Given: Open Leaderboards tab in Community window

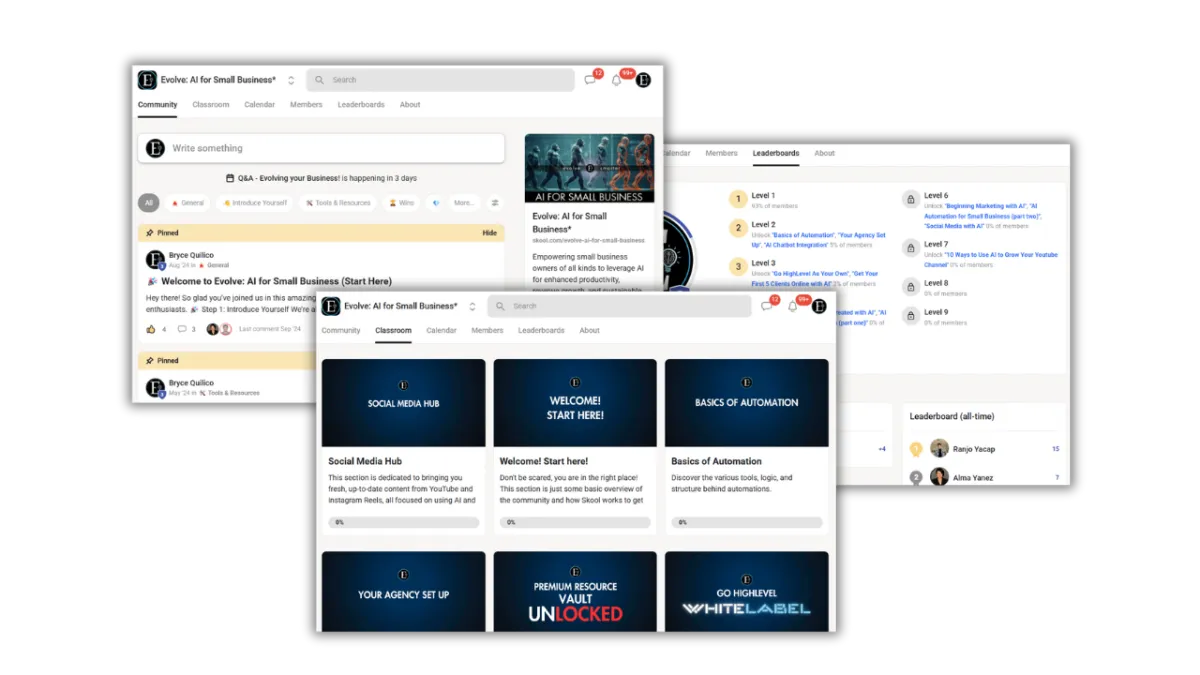Looking at the screenshot, I should (x=361, y=105).
